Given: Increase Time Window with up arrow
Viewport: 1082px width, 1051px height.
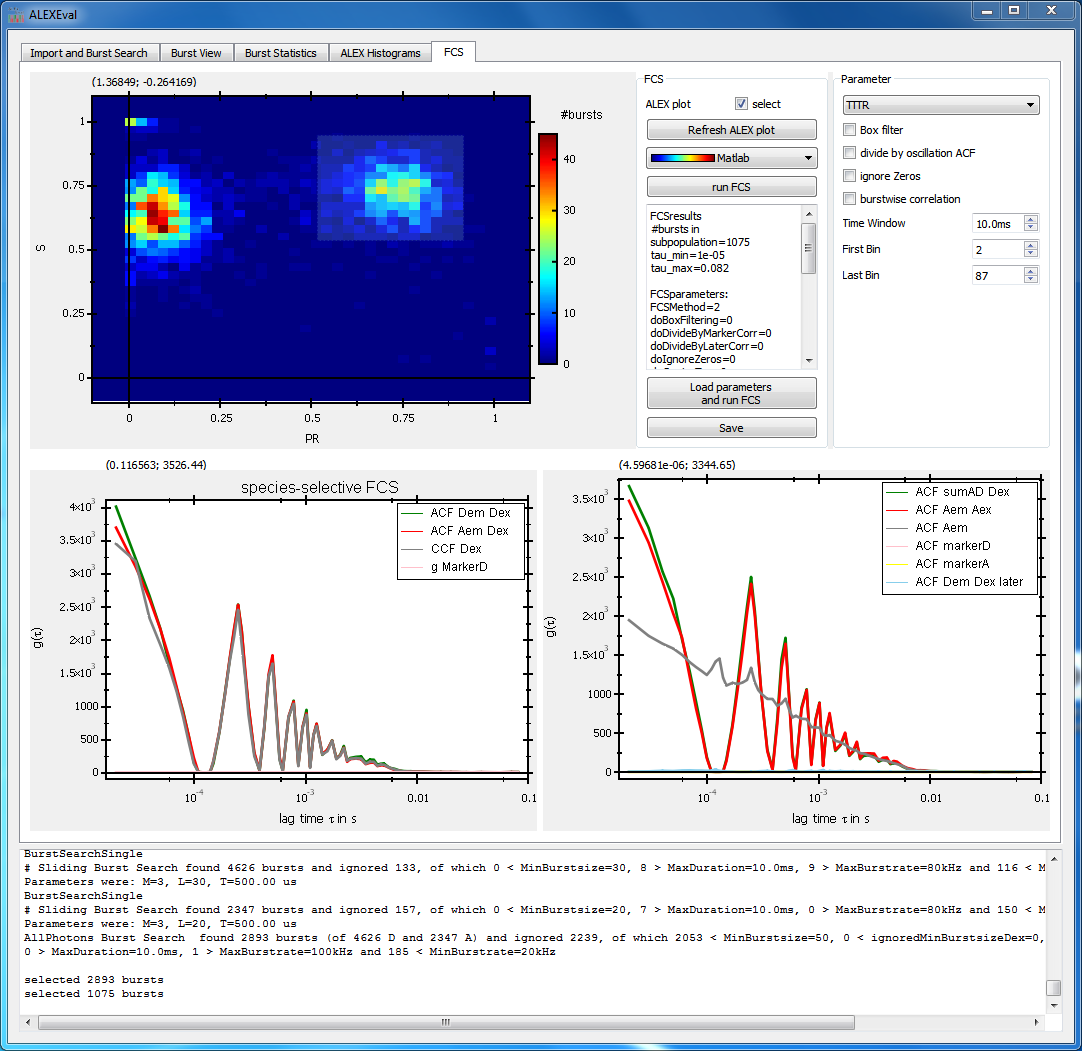Looking at the screenshot, I should [x=1031, y=219].
